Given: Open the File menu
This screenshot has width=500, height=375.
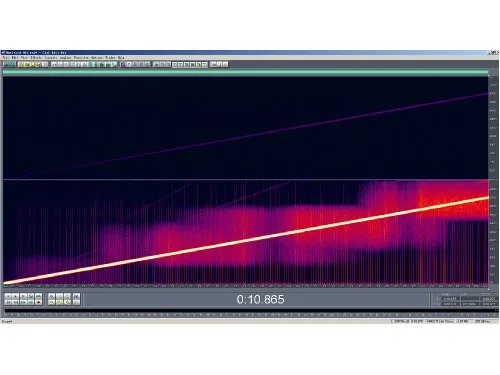Looking at the screenshot, I should click(4, 58).
